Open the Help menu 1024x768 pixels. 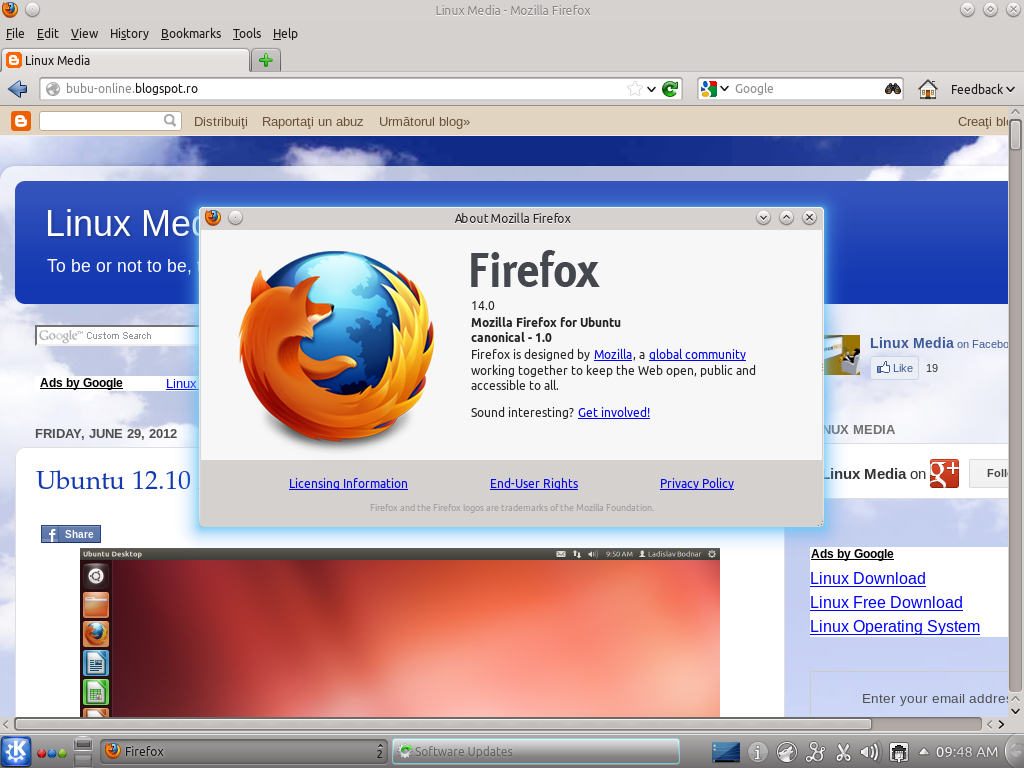point(285,33)
